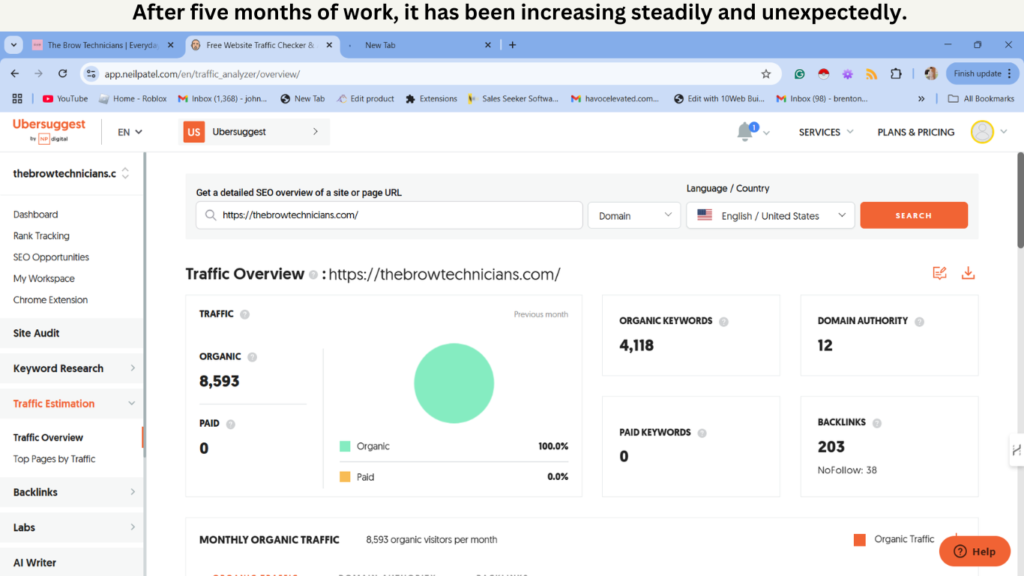The height and width of the screenshot is (576, 1024).
Task: Reload the page with the refresh icon
Action: [x=62, y=74]
